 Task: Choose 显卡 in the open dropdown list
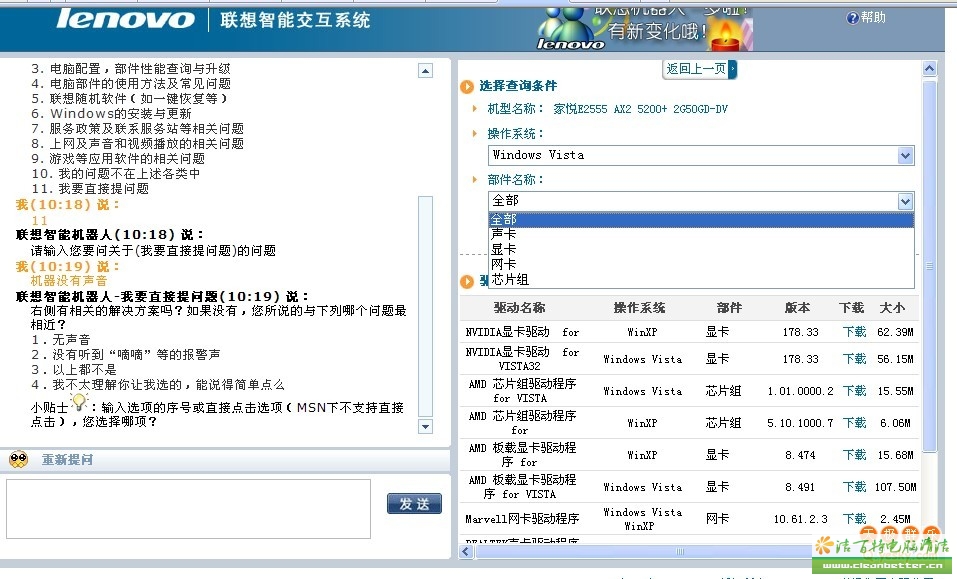tap(701, 250)
